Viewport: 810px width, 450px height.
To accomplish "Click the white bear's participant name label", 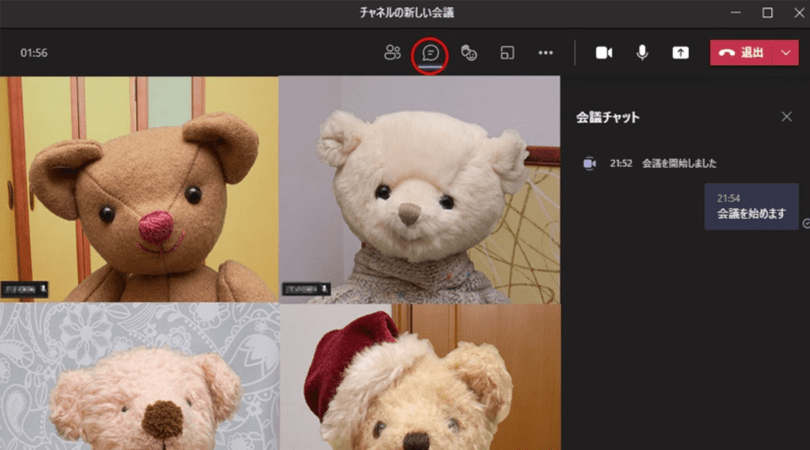I will click(306, 289).
